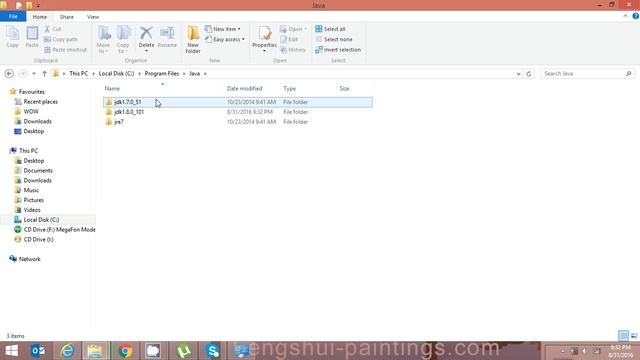
Task: Click Paste shortcut in the ribbon
Action: [x=65, y=50]
